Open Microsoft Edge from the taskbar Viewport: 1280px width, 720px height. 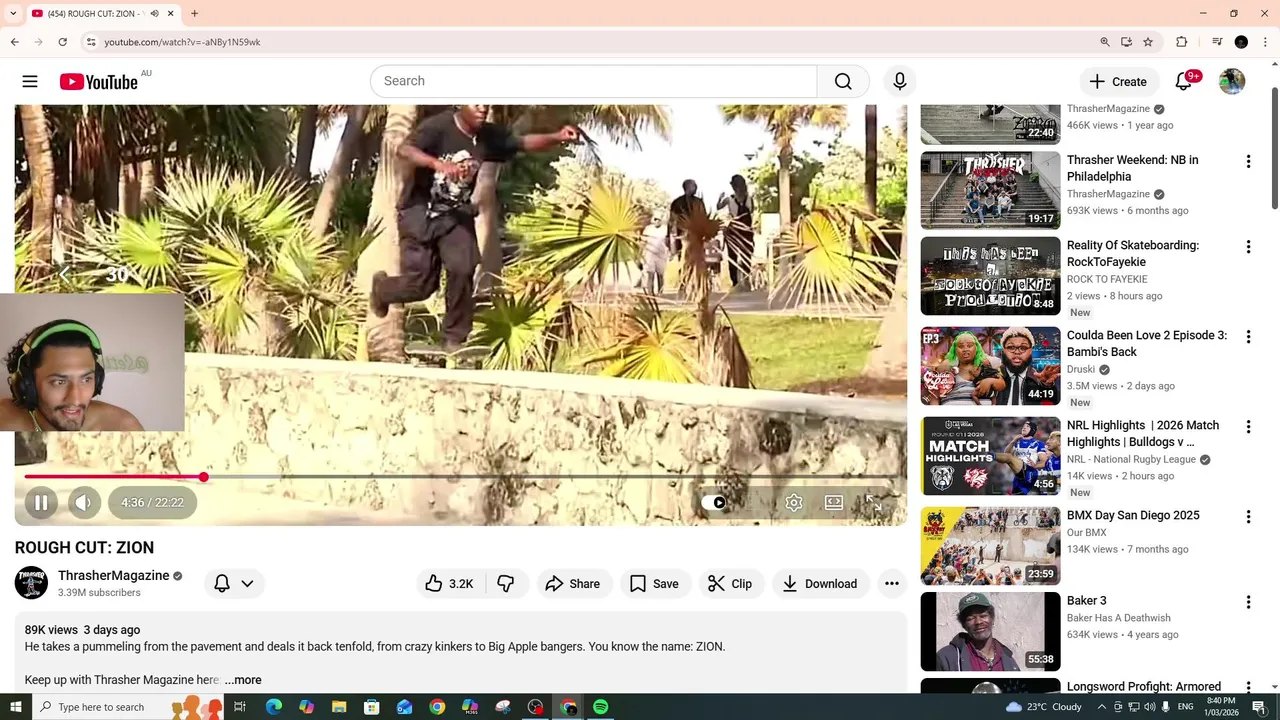pos(273,707)
